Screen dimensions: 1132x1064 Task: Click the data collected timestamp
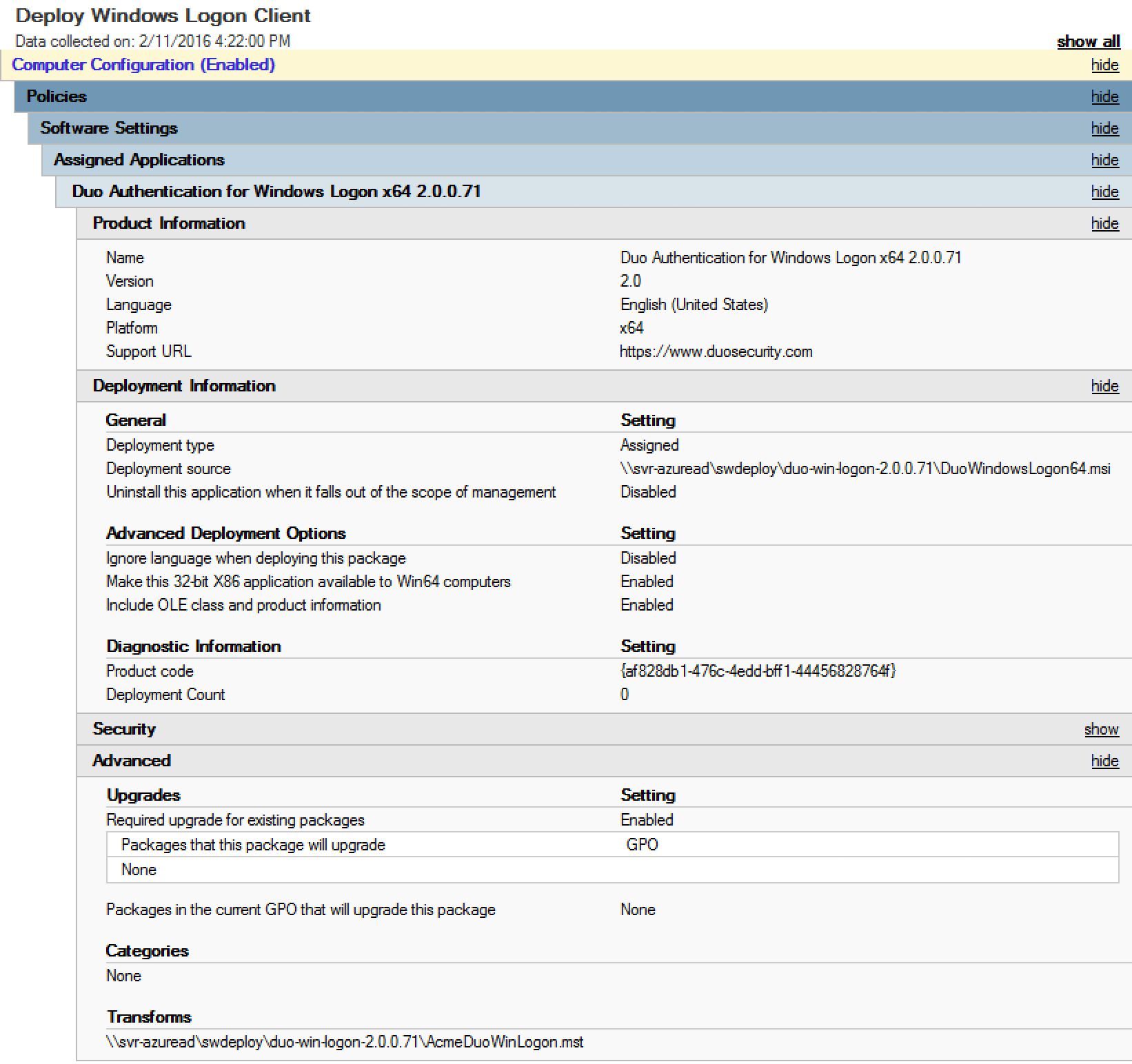153,41
